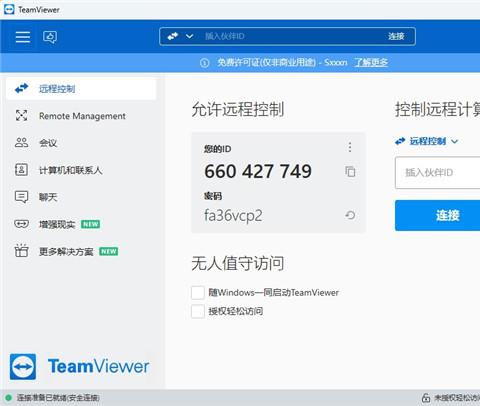Click the TeamViewer logo at sidebar bottom

pos(80,367)
